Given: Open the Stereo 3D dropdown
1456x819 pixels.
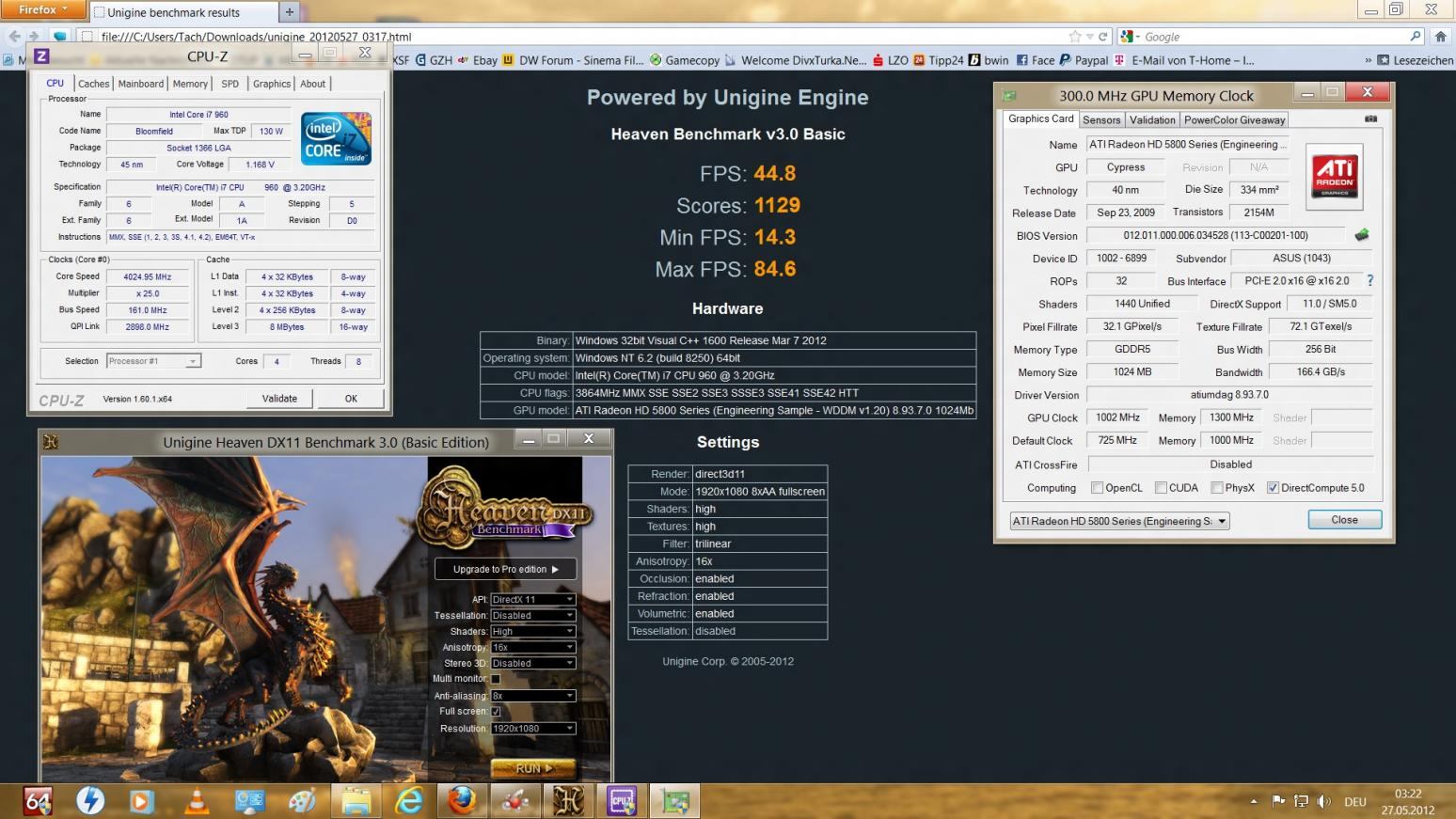Looking at the screenshot, I should (532, 663).
